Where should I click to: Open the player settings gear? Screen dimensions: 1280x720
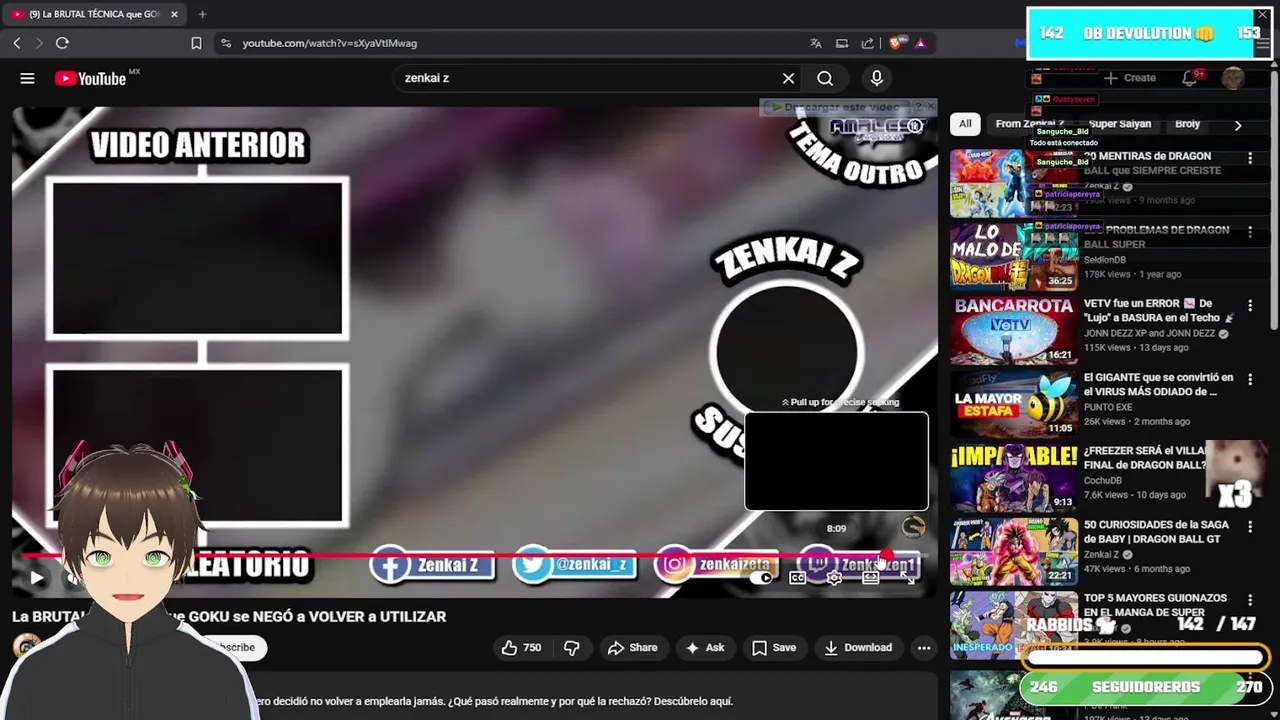tap(834, 578)
